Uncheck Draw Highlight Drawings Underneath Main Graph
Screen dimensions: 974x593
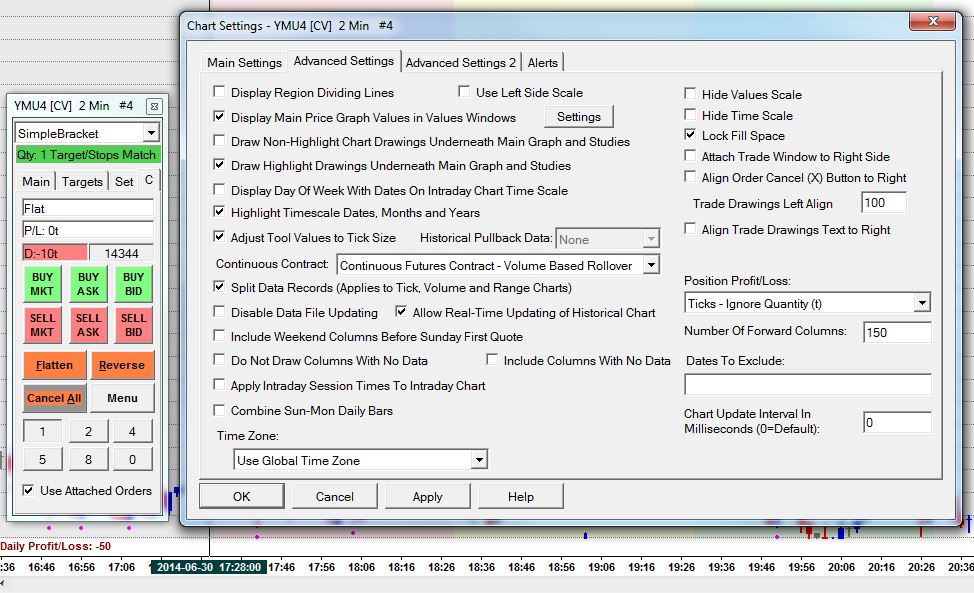[219, 165]
